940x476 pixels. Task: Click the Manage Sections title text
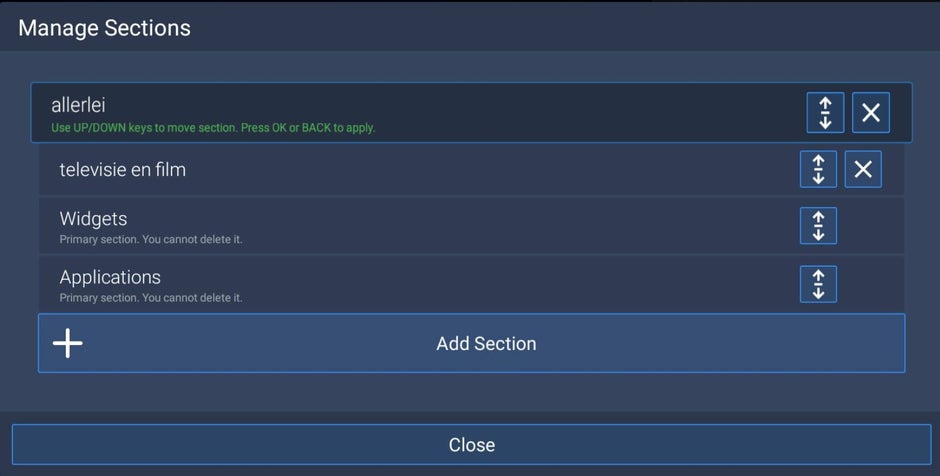pyautogui.click(x=104, y=28)
